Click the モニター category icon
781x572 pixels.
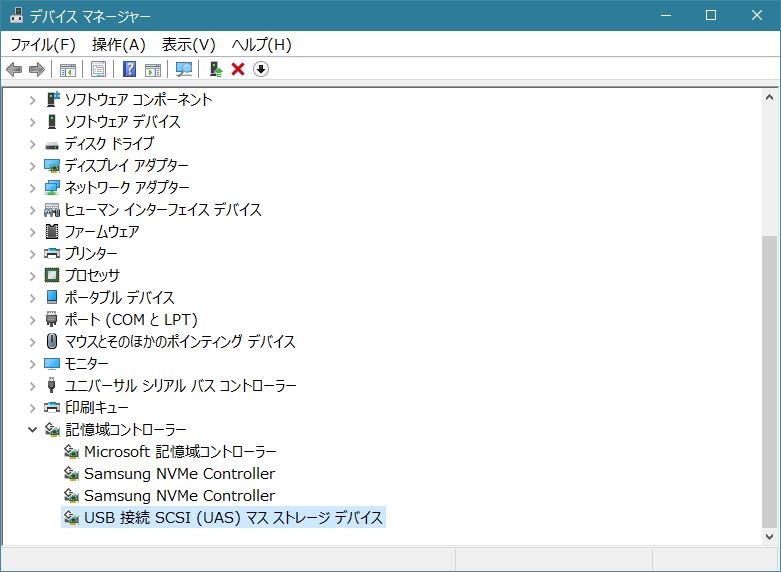point(52,364)
